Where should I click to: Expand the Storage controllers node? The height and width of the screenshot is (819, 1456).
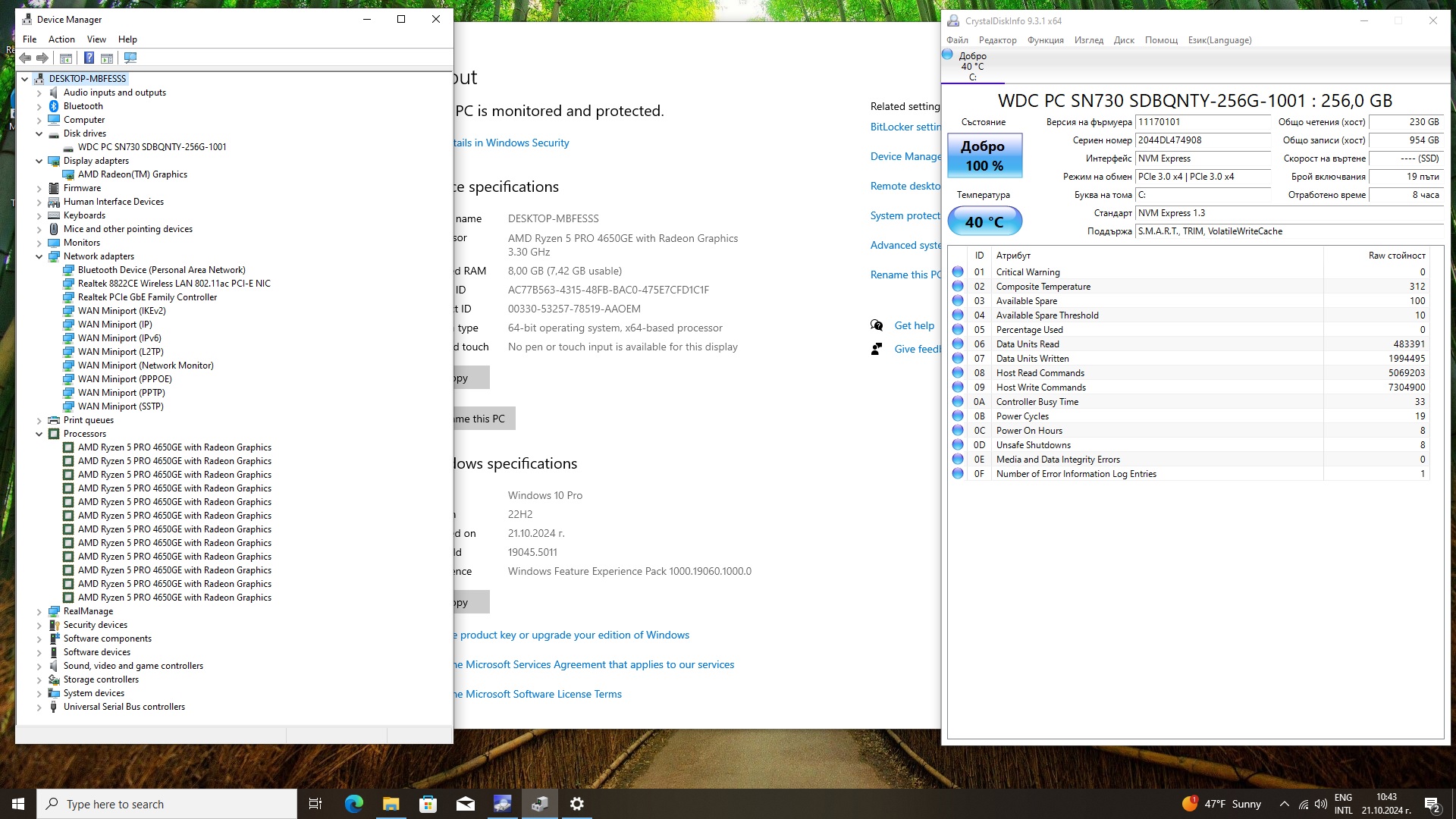(x=39, y=679)
